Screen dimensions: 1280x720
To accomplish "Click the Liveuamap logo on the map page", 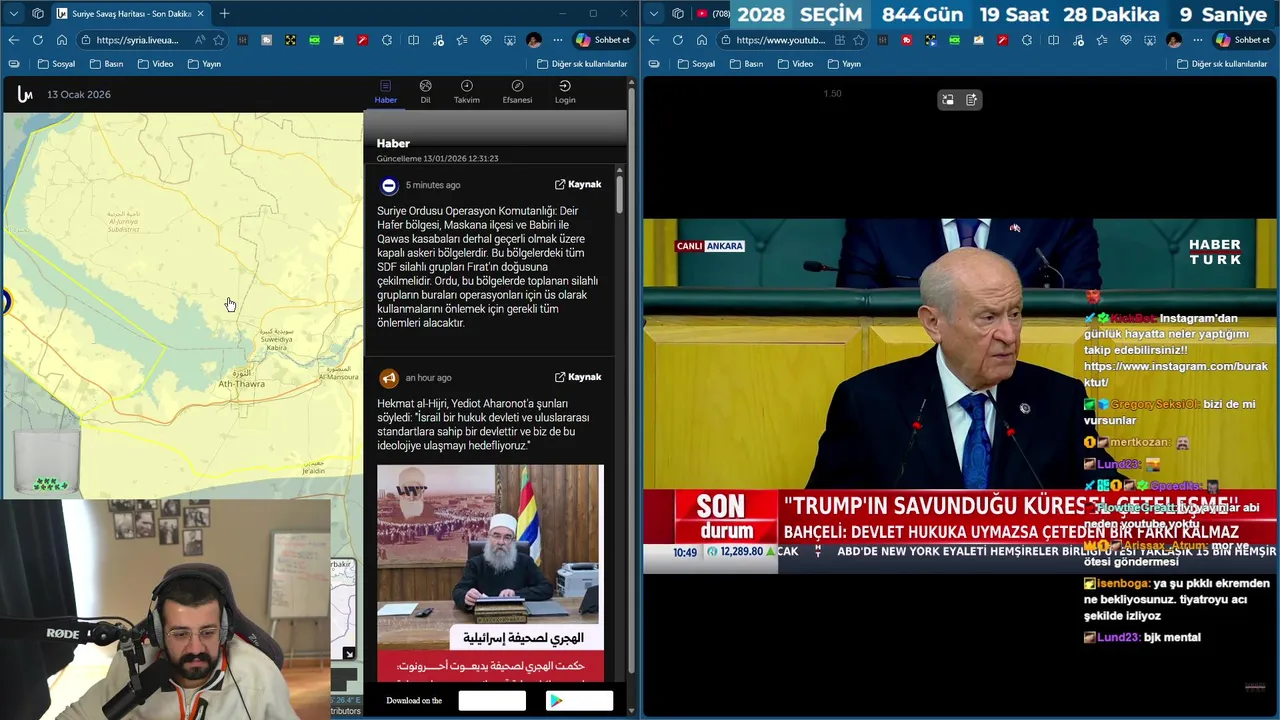I will 25,94.
